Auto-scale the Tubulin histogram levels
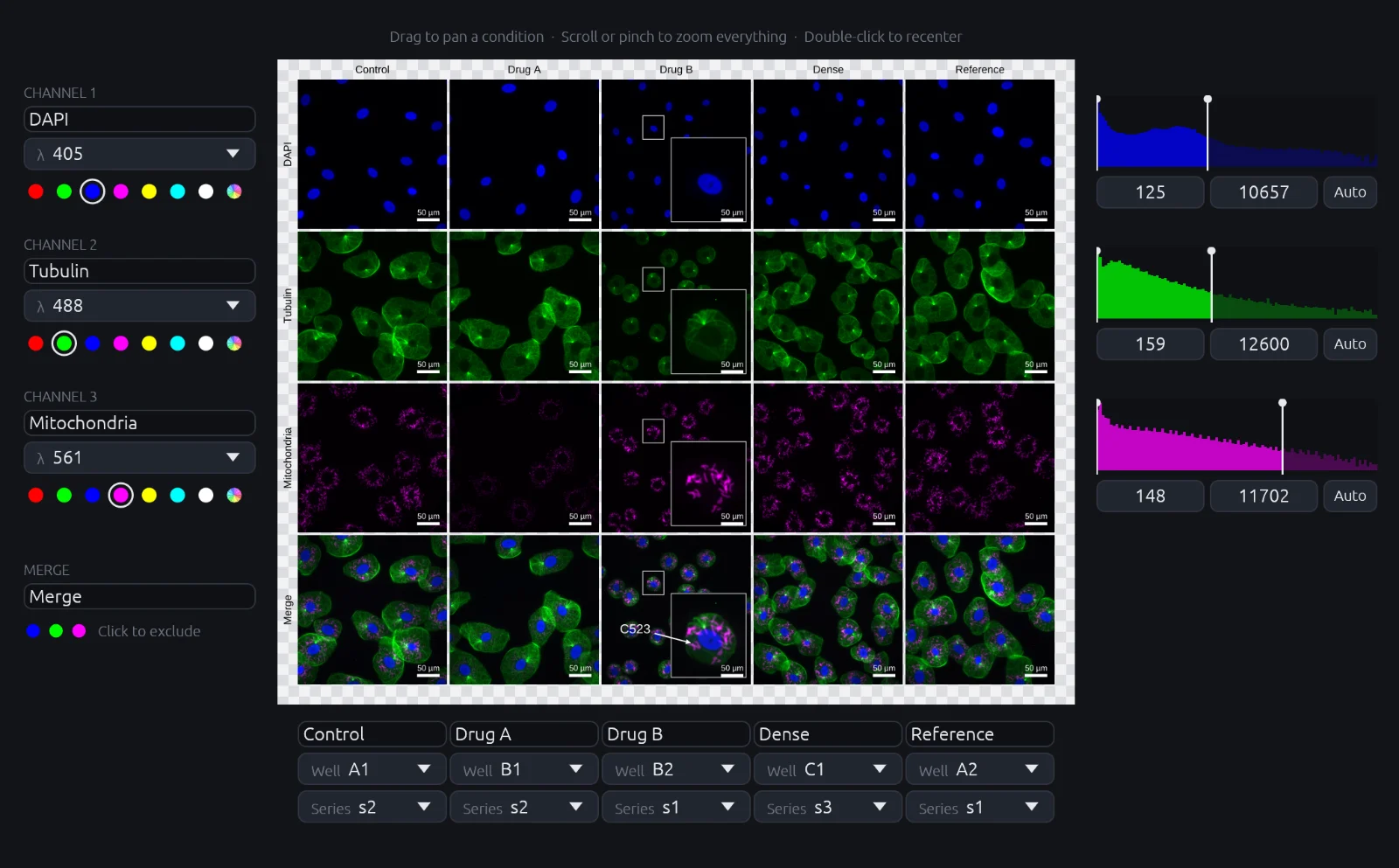Screen dimensions: 1399x868 tap(1350, 344)
